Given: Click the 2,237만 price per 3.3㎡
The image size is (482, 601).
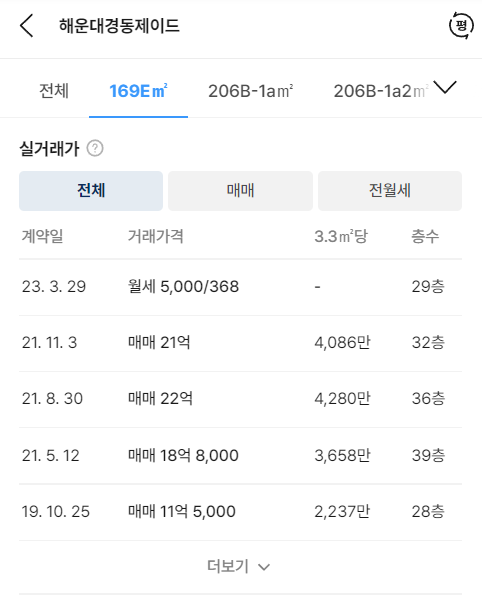Looking at the screenshot, I should pos(343,512).
